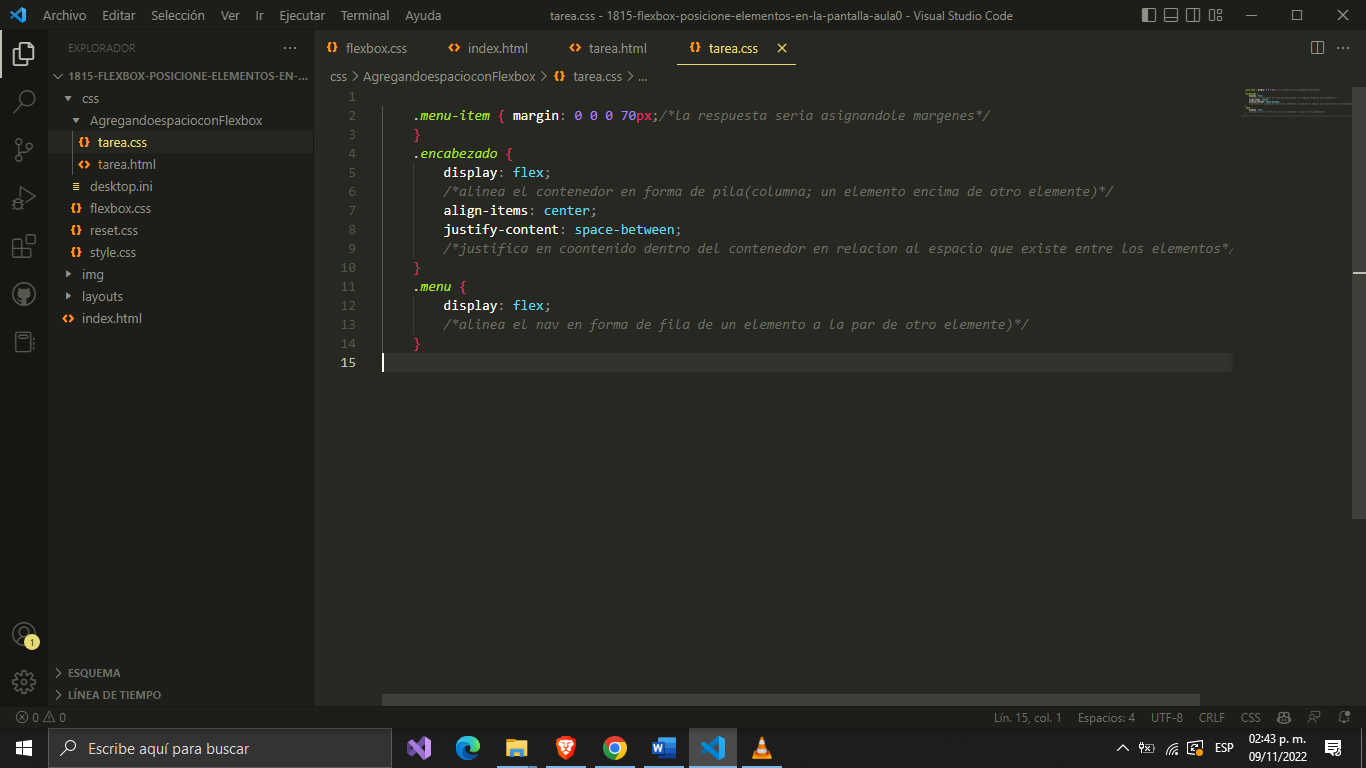1366x768 pixels.
Task: Collapse the css folder in explorer
Action: pyautogui.click(x=181, y=98)
